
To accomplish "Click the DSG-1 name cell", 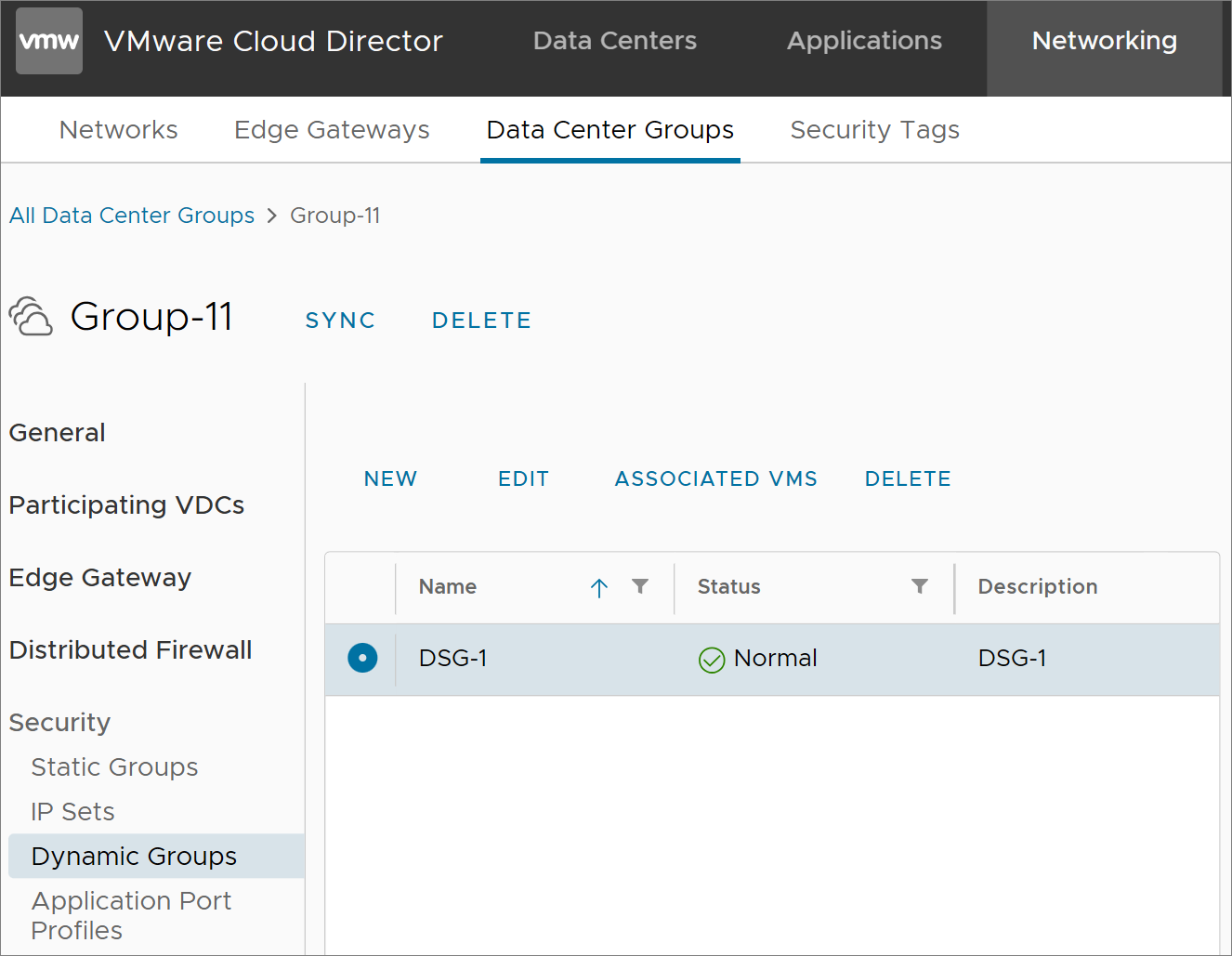I will click(453, 659).
